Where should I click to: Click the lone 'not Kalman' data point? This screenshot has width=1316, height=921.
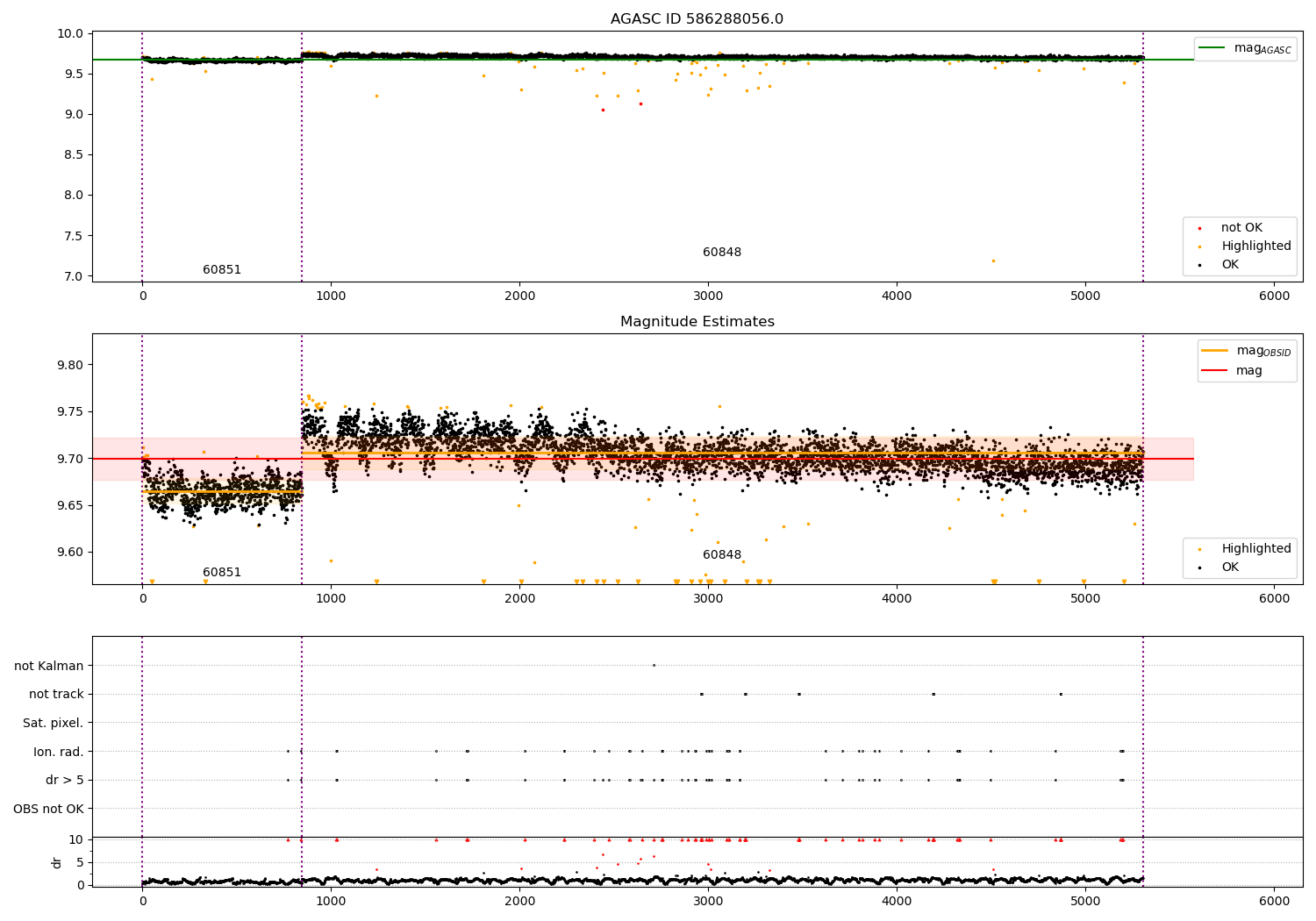[654, 665]
